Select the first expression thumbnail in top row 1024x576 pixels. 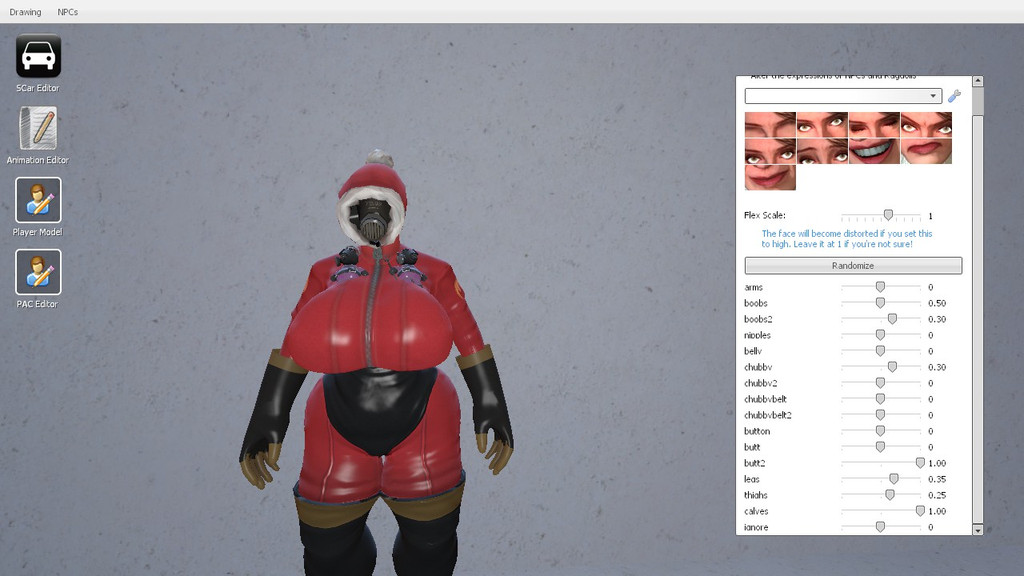[770, 125]
